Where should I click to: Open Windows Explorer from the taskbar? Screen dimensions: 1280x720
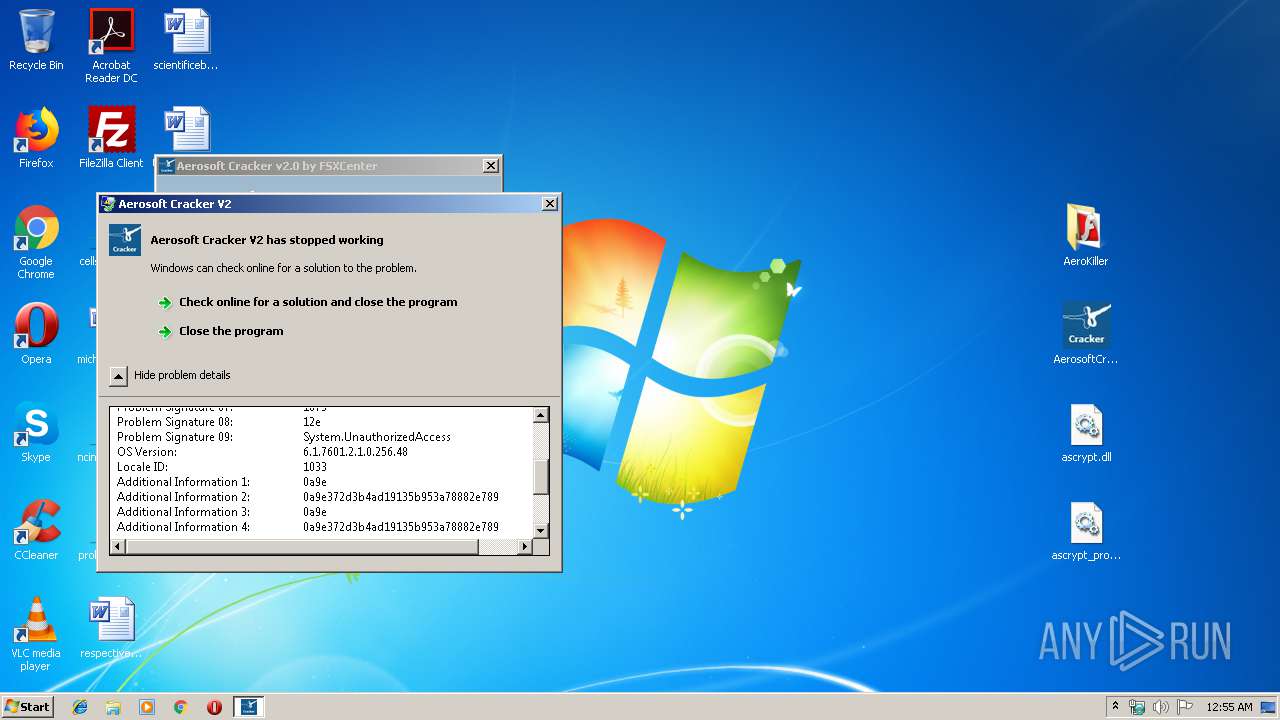point(113,707)
